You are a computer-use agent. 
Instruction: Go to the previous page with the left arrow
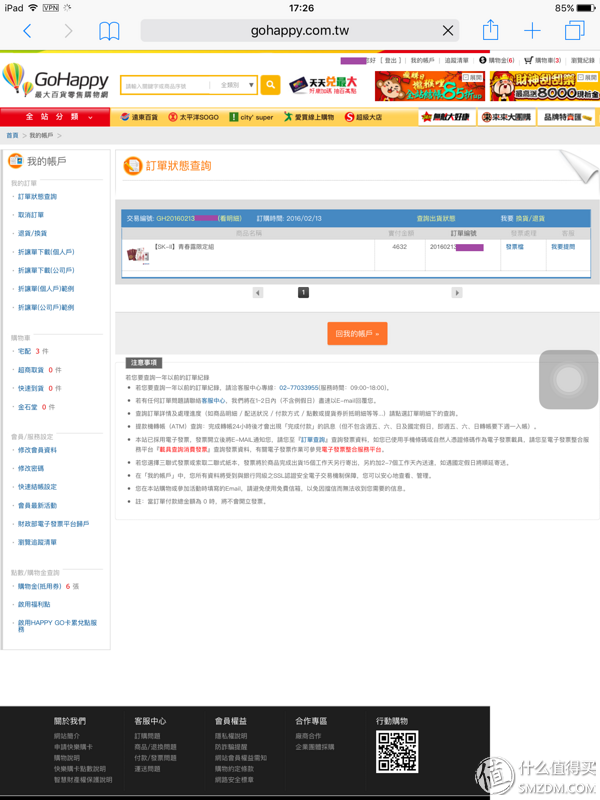[x=258, y=292]
